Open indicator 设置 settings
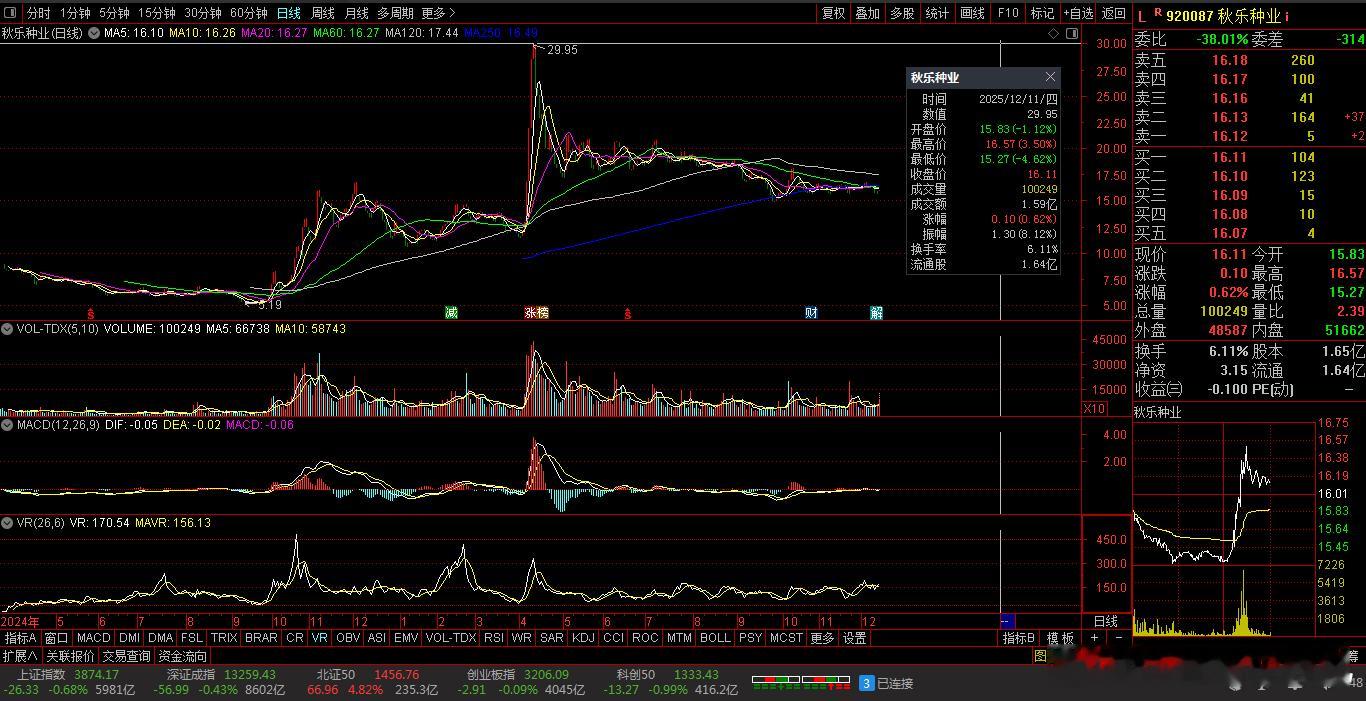Viewport: 1366px width, 701px height. click(x=854, y=638)
